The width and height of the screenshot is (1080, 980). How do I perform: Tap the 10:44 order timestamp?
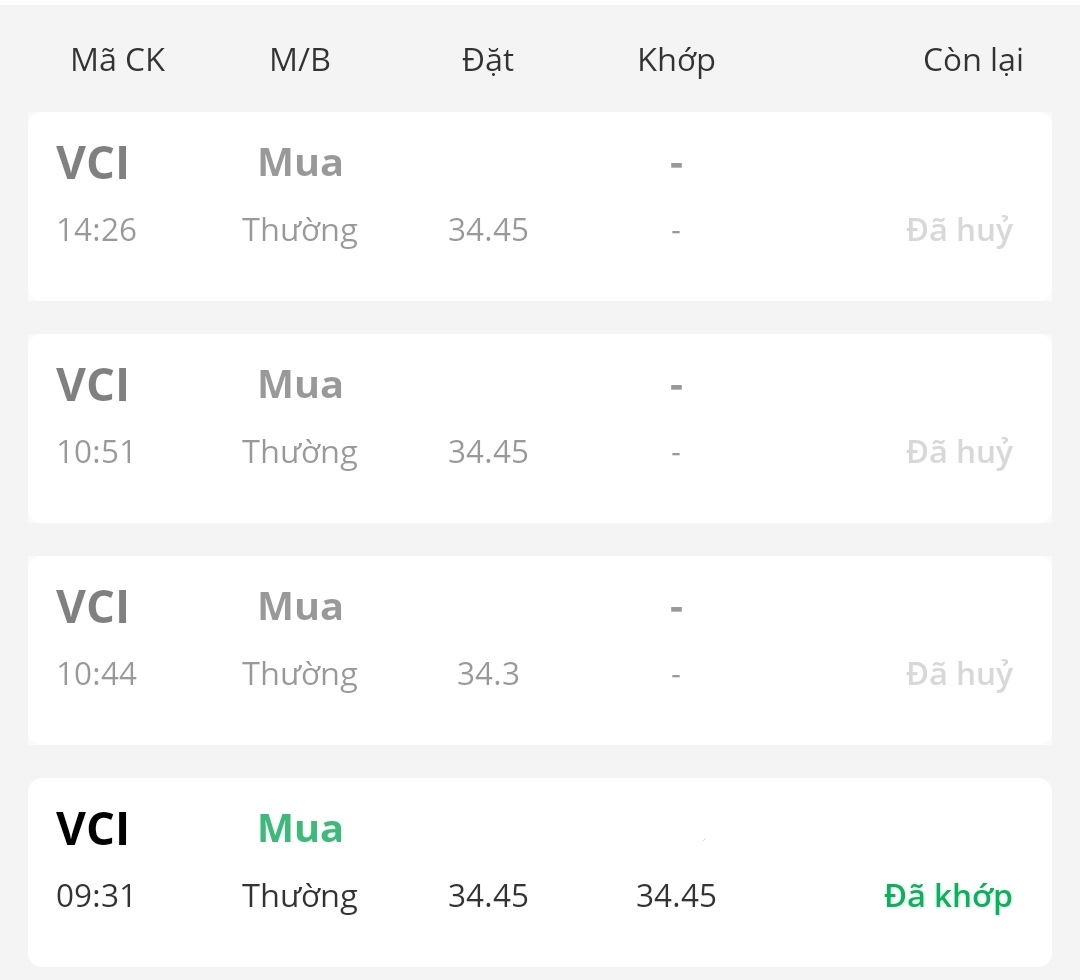pyautogui.click(x=96, y=674)
